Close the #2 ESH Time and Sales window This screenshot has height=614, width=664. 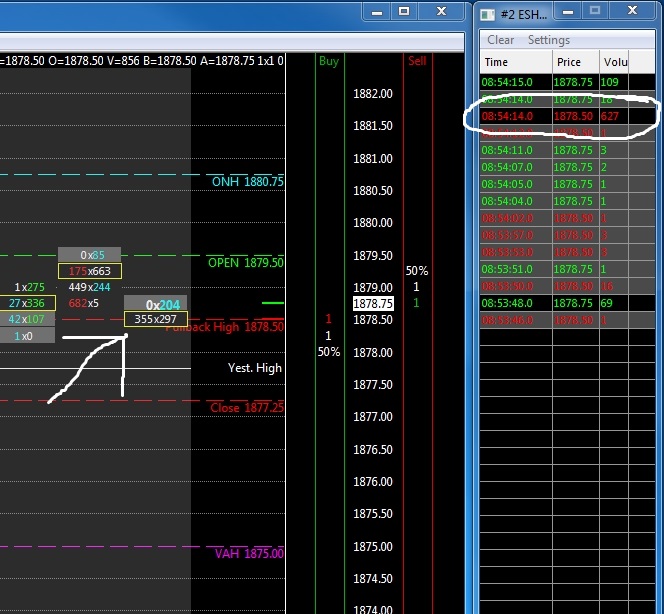pos(632,11)
